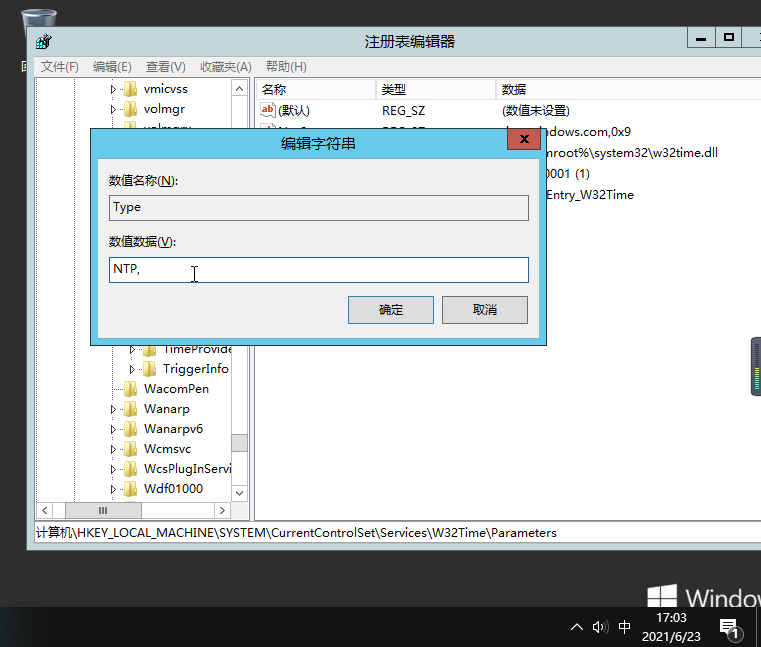Expand the Wanarp tree node
The width and height of the screenshot is (761, 647).
(114, 409)
